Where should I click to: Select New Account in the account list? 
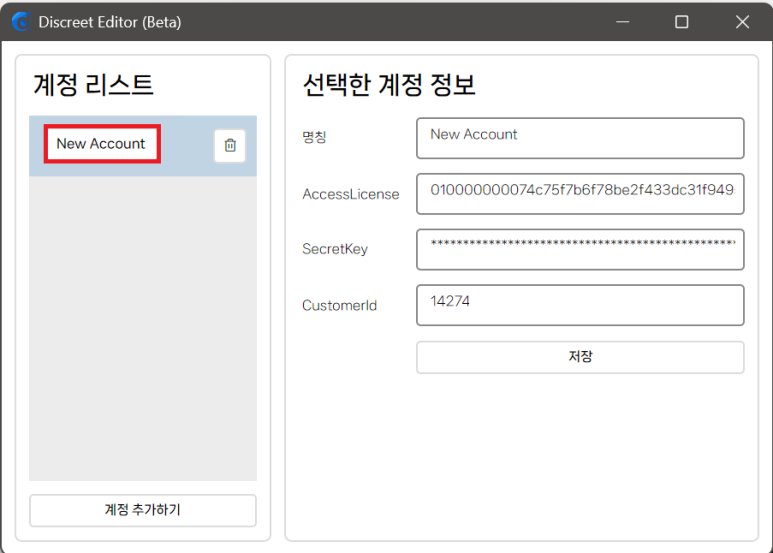pyautogui.click(x=101, y=144)
